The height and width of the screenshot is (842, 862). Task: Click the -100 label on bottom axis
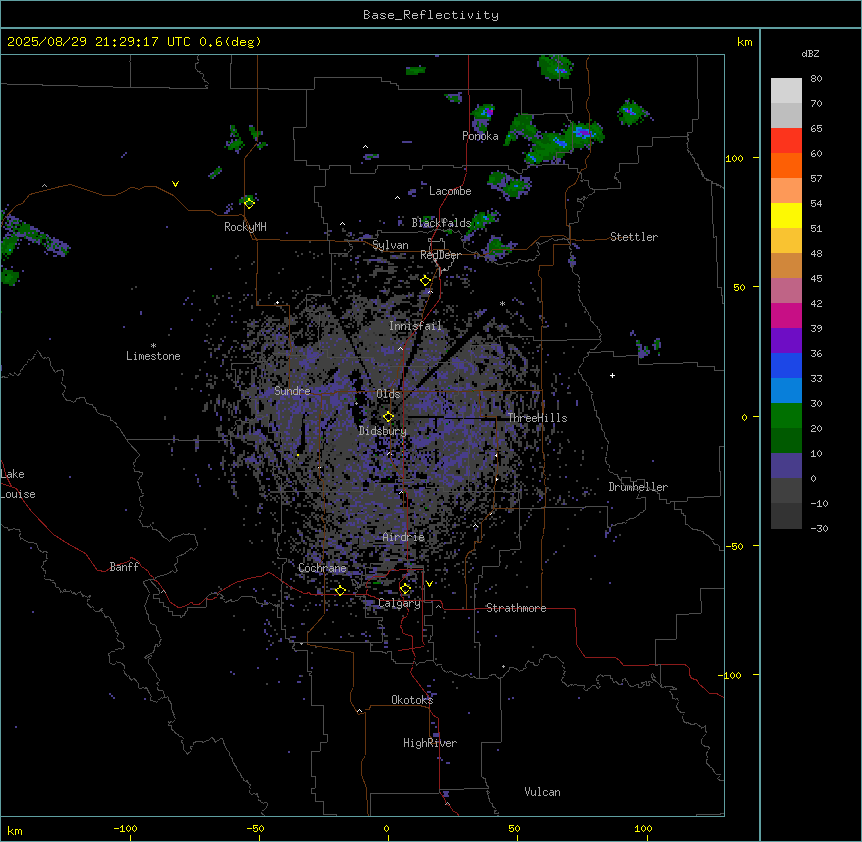coord(125,828)
